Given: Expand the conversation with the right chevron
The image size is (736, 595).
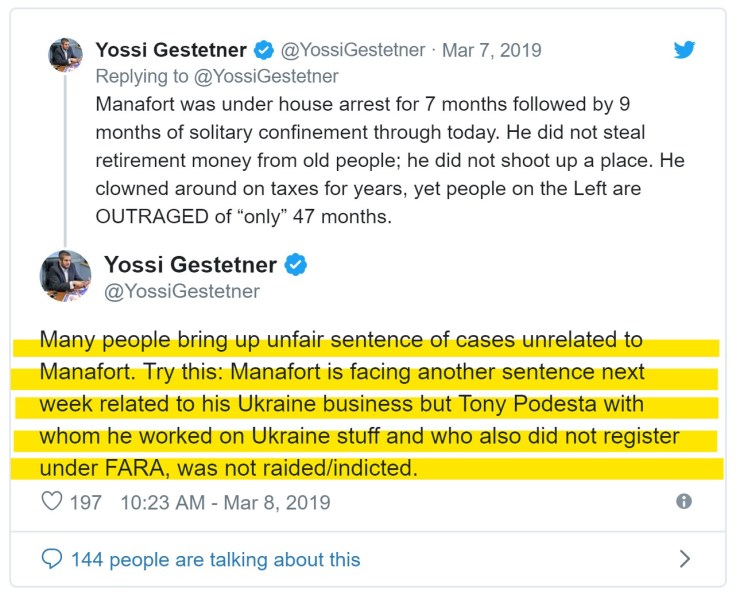Looking at the screenshot, I should [684, 559].
